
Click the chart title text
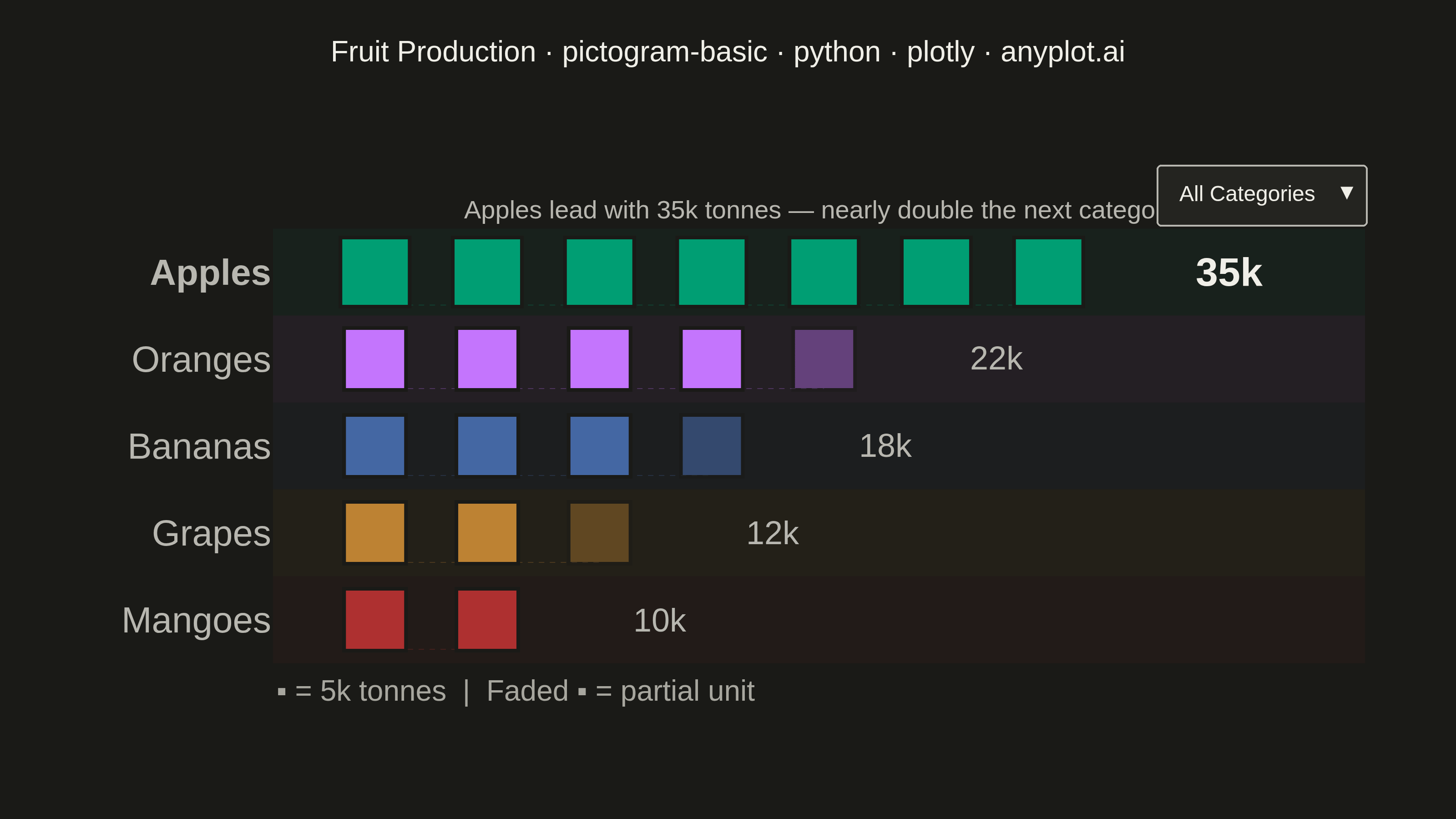(728, 52)
